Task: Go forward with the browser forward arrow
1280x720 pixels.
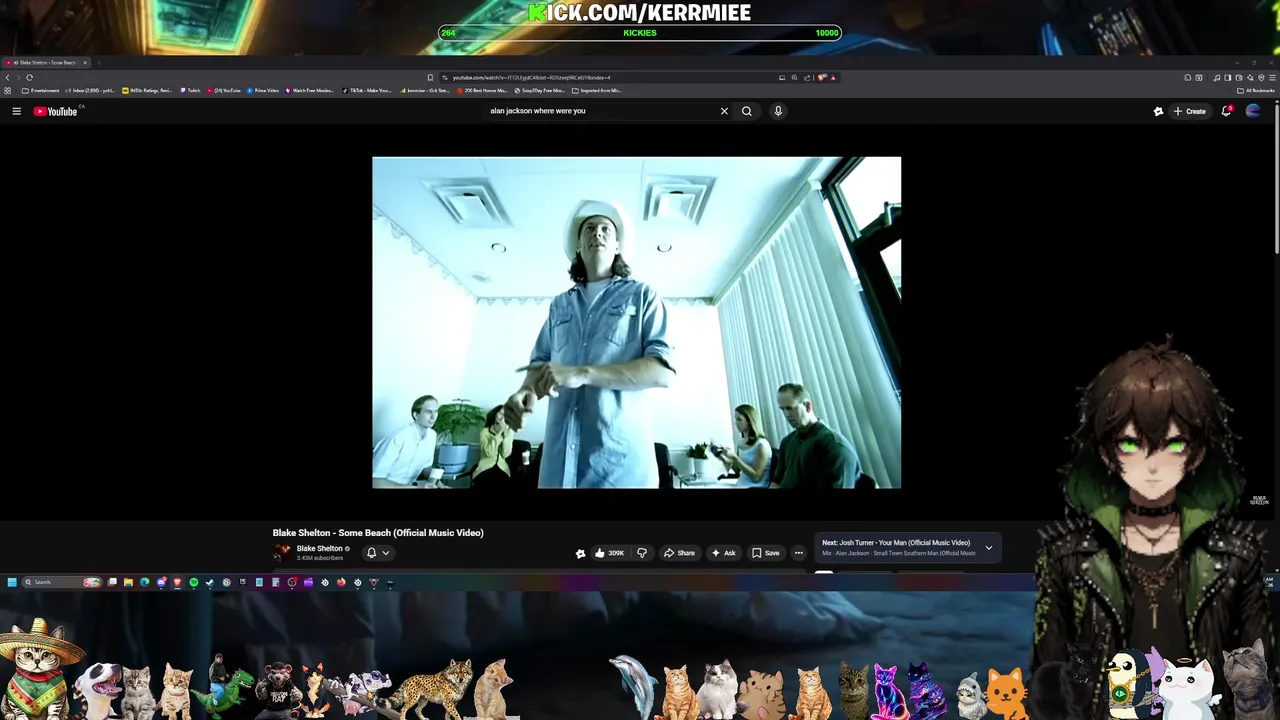Action: [x=18, y=77]
